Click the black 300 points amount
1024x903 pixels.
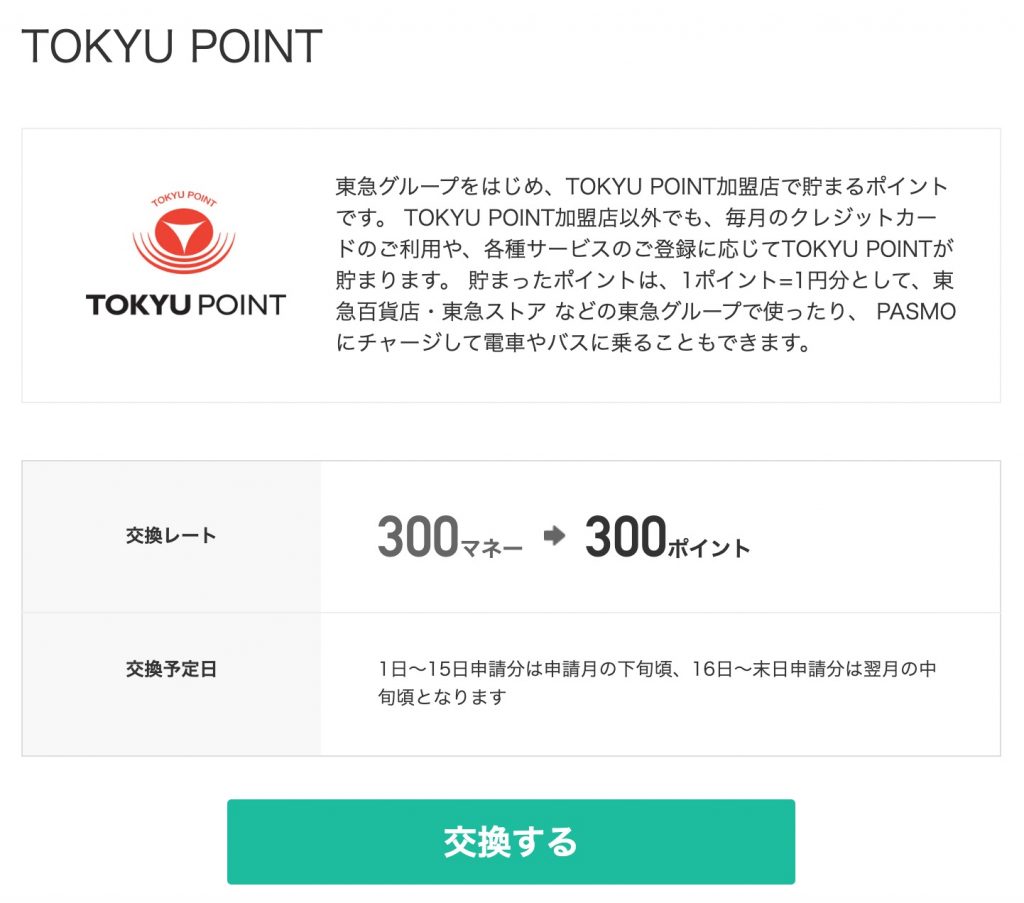(x=625, y=537)
